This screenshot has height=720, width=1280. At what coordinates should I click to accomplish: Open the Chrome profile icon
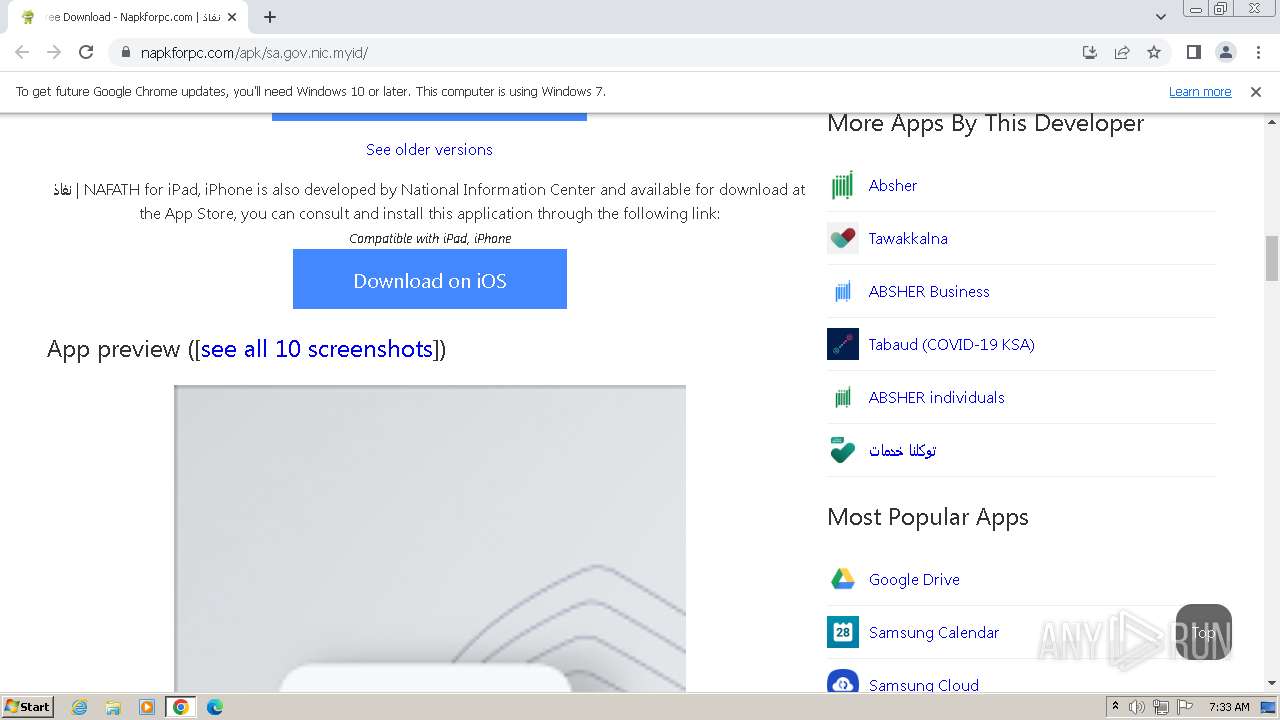(1225, 52)
